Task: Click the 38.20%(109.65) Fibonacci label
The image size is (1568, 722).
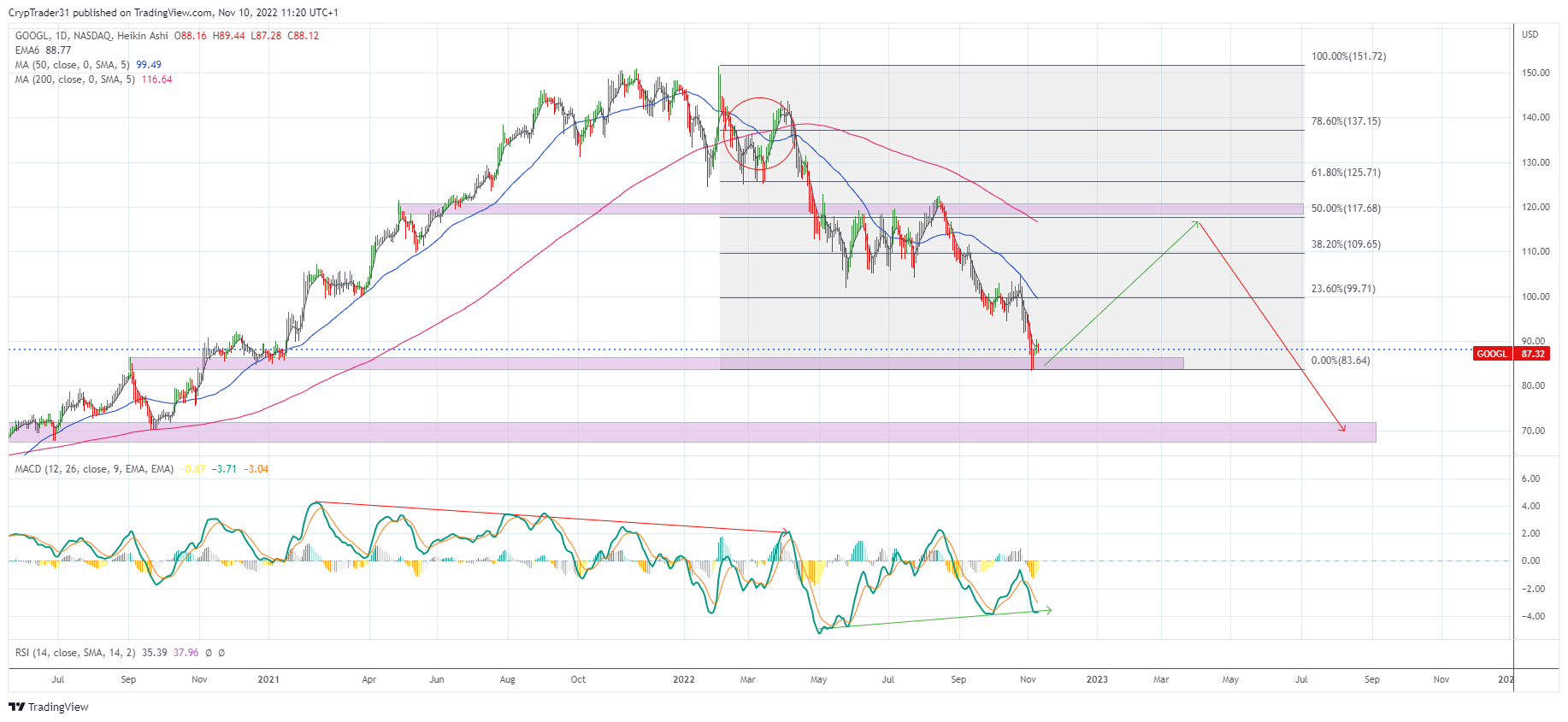Action: [1346, 244]
